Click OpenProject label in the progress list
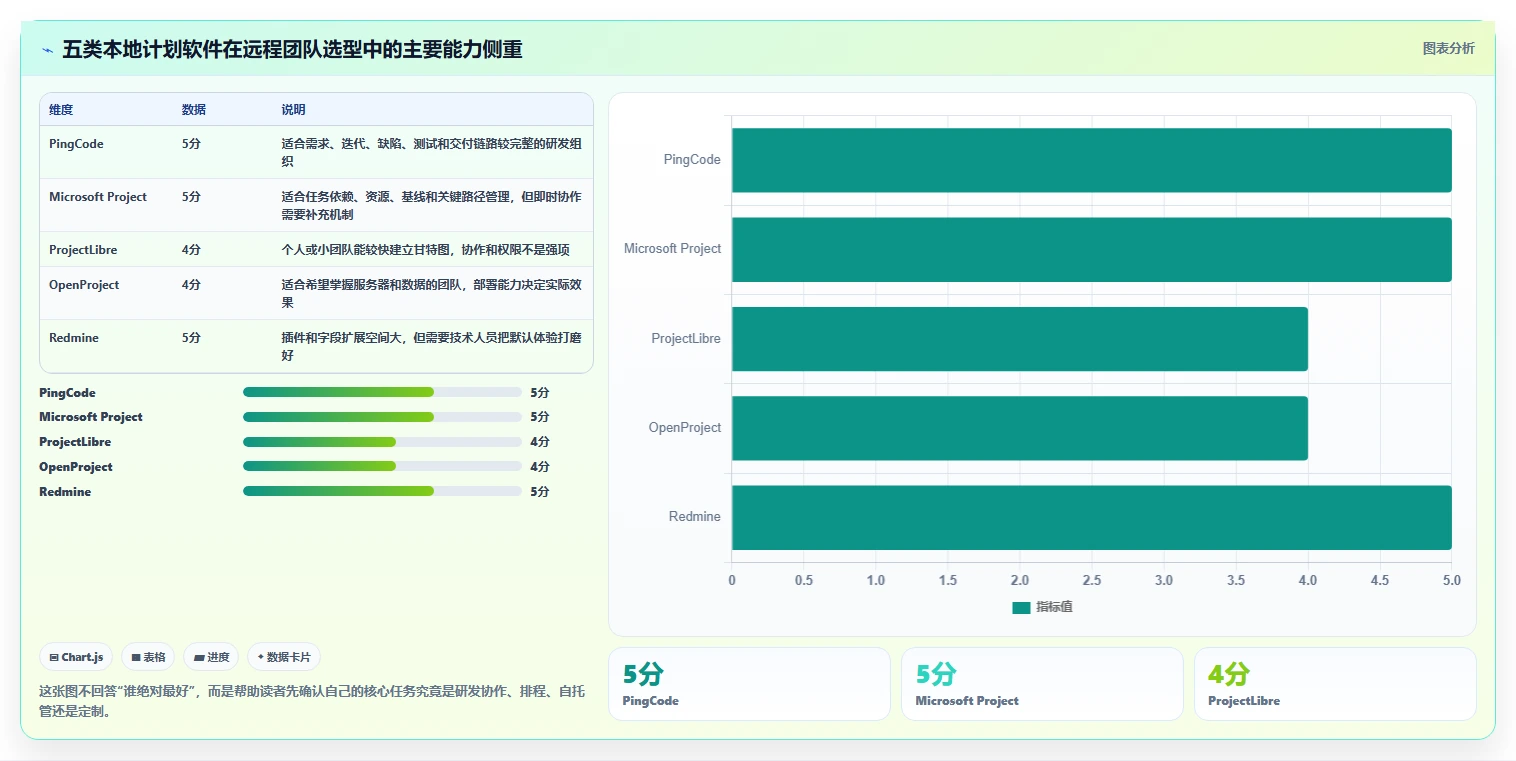This screenshot has width=1516, height=761. click(76, 467)
